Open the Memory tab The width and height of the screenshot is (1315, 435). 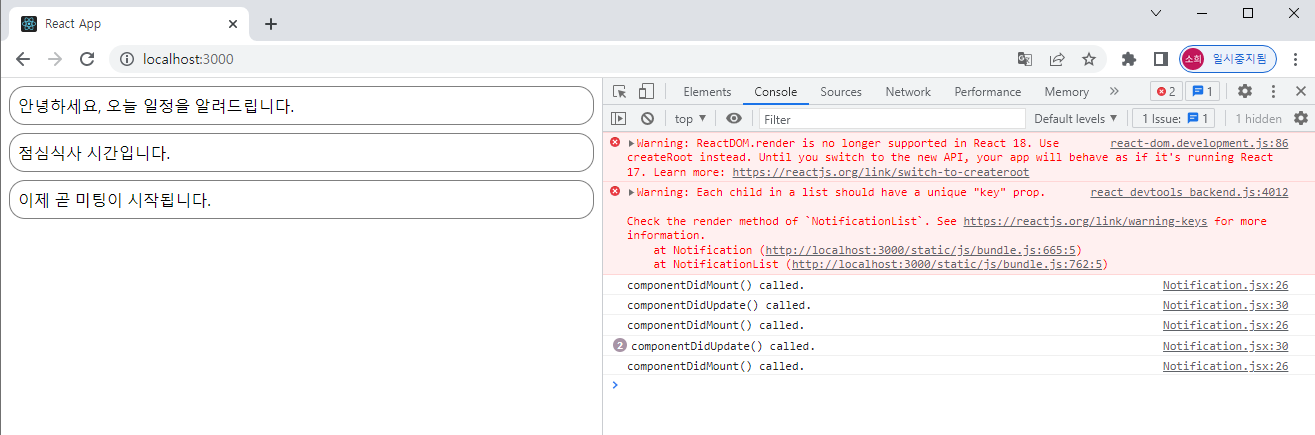coord(1066,91)
